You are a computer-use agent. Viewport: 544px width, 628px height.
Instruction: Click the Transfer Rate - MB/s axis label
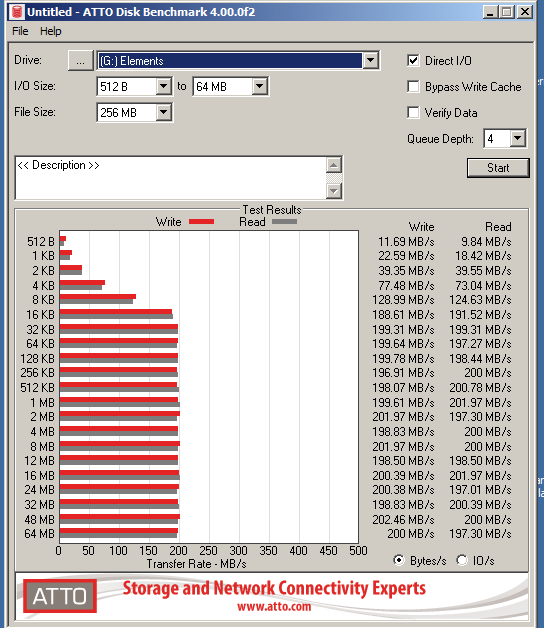pos(196,564)
